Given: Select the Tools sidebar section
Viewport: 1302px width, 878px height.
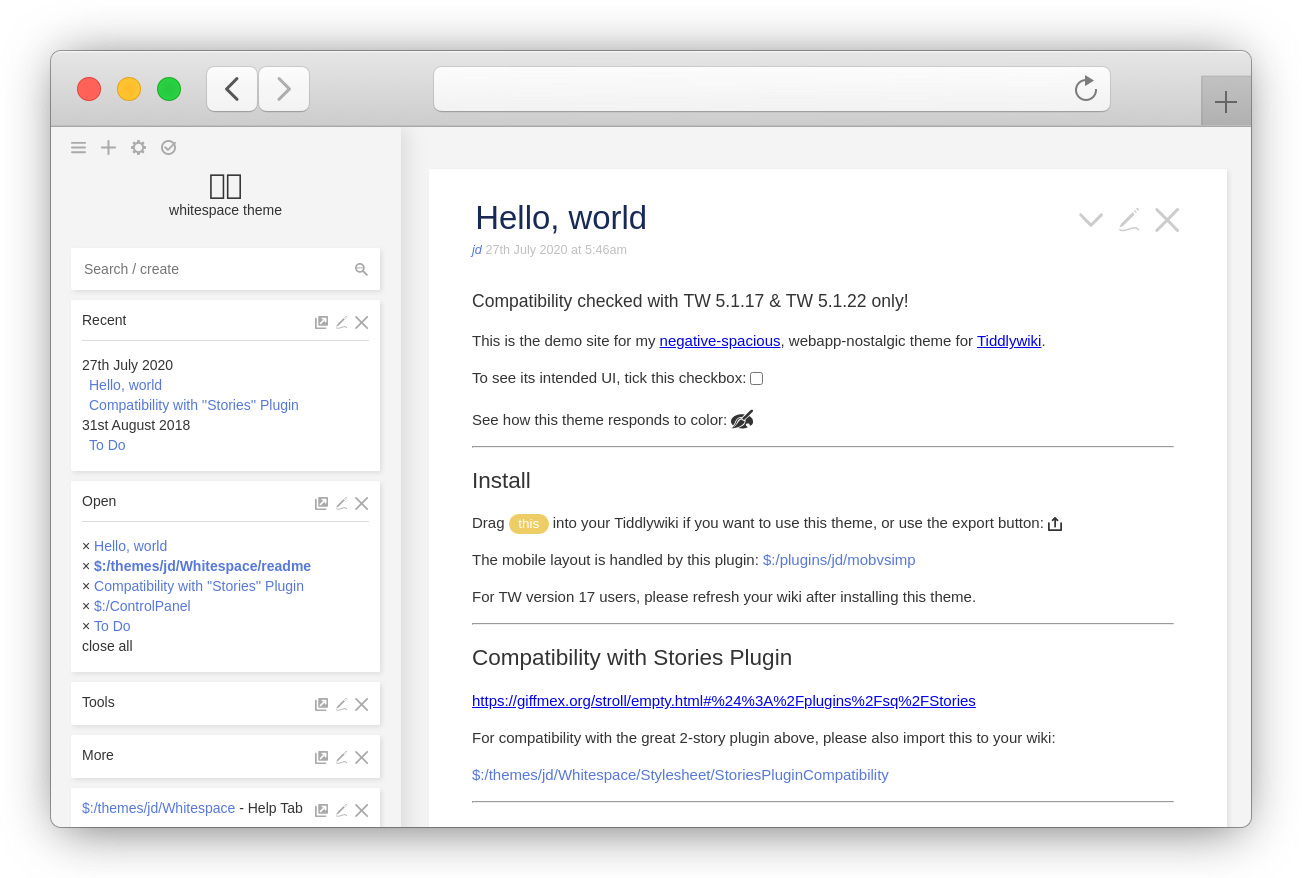Looking at the screenshot, I should (98, 702).
